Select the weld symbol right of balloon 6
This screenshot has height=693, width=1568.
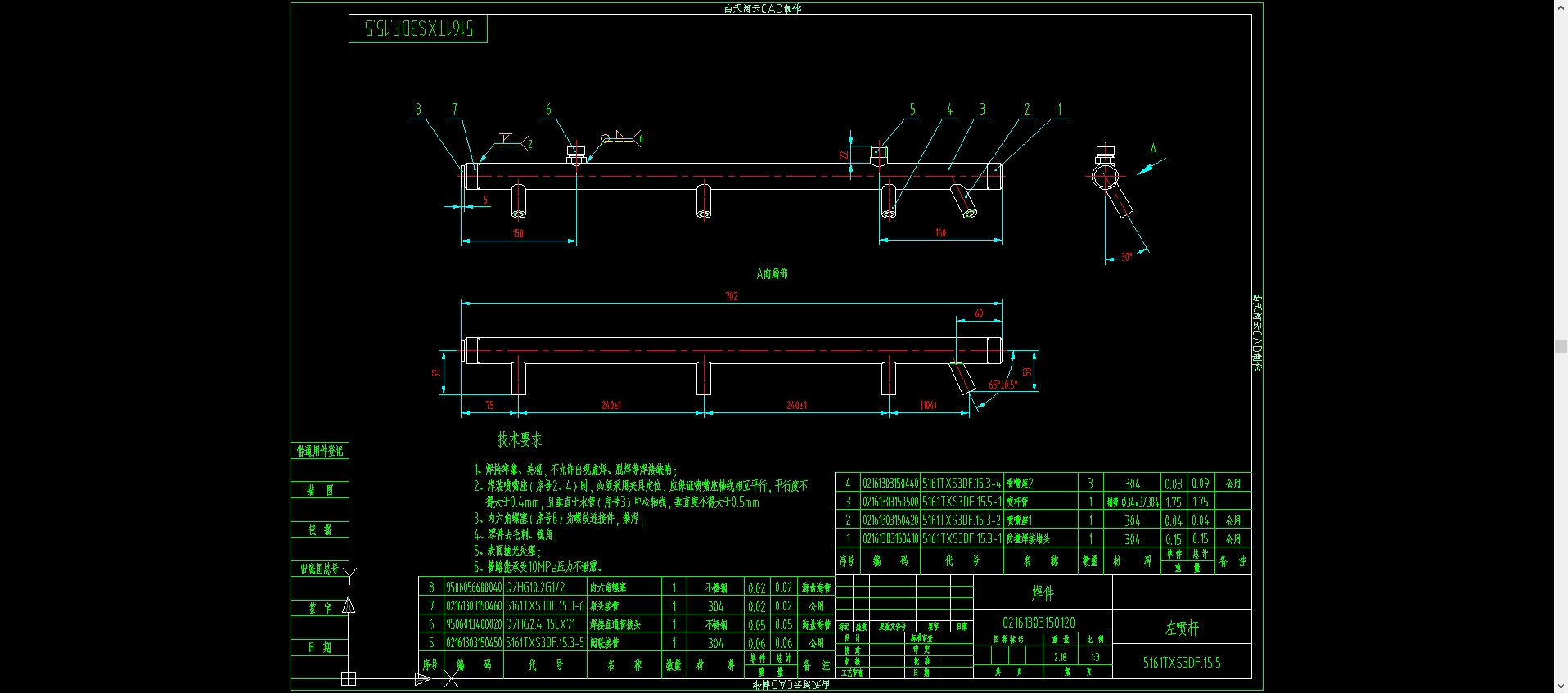click(x=620, y=138)
